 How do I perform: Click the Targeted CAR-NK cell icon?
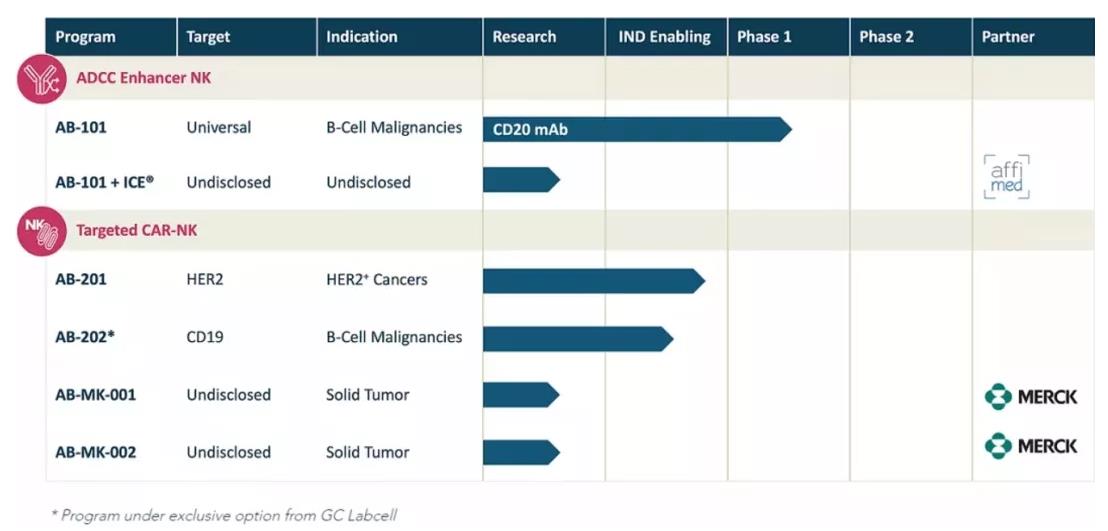[x=42, y=230]
